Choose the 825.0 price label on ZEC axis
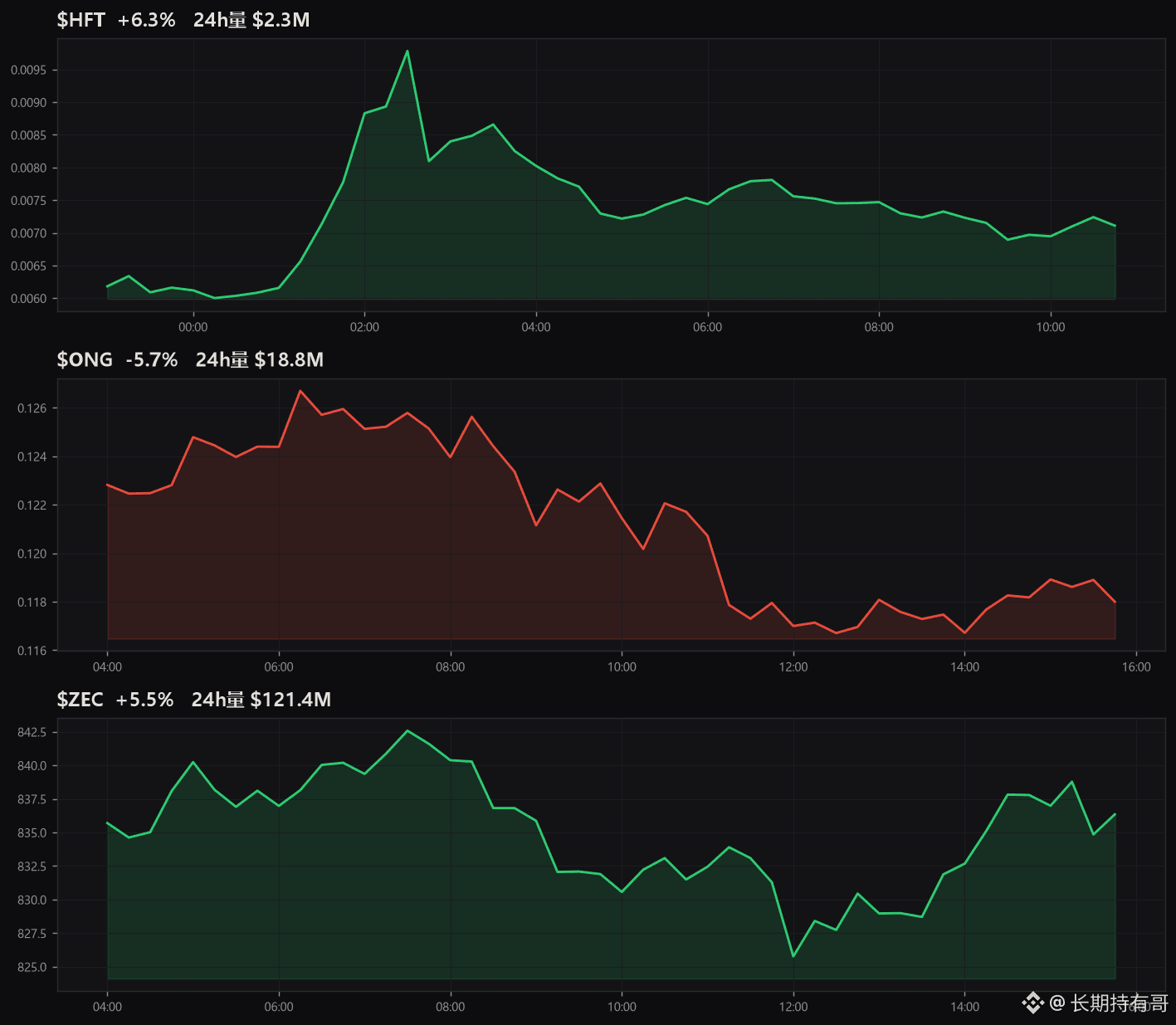 pos(32,968)
